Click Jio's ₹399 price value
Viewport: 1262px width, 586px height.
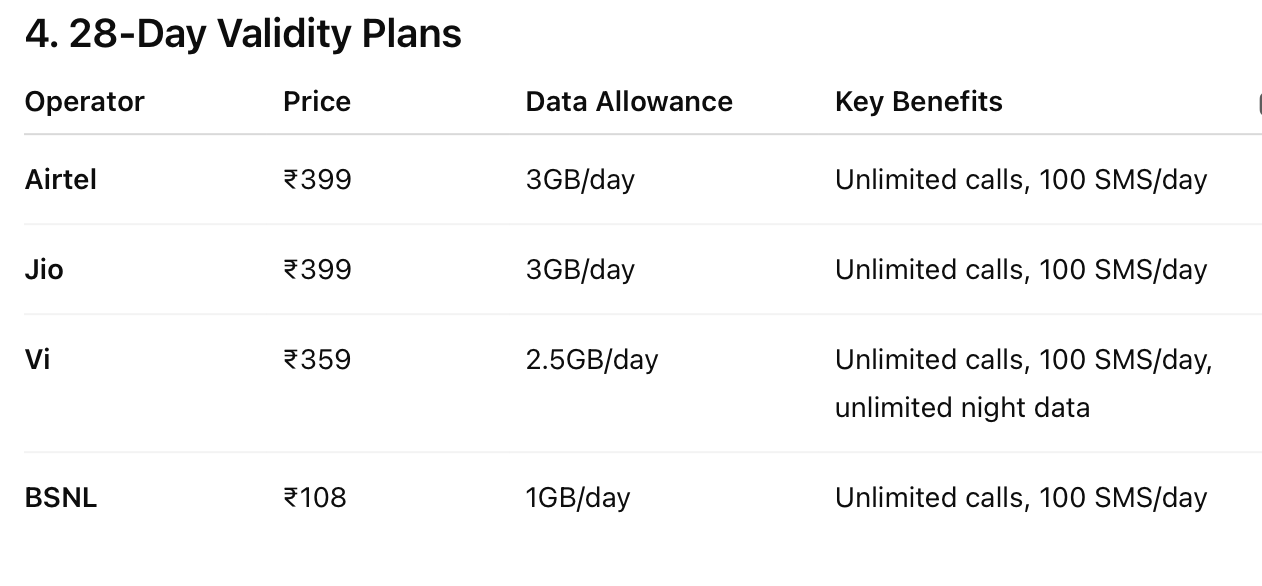(x=317, y=270)
